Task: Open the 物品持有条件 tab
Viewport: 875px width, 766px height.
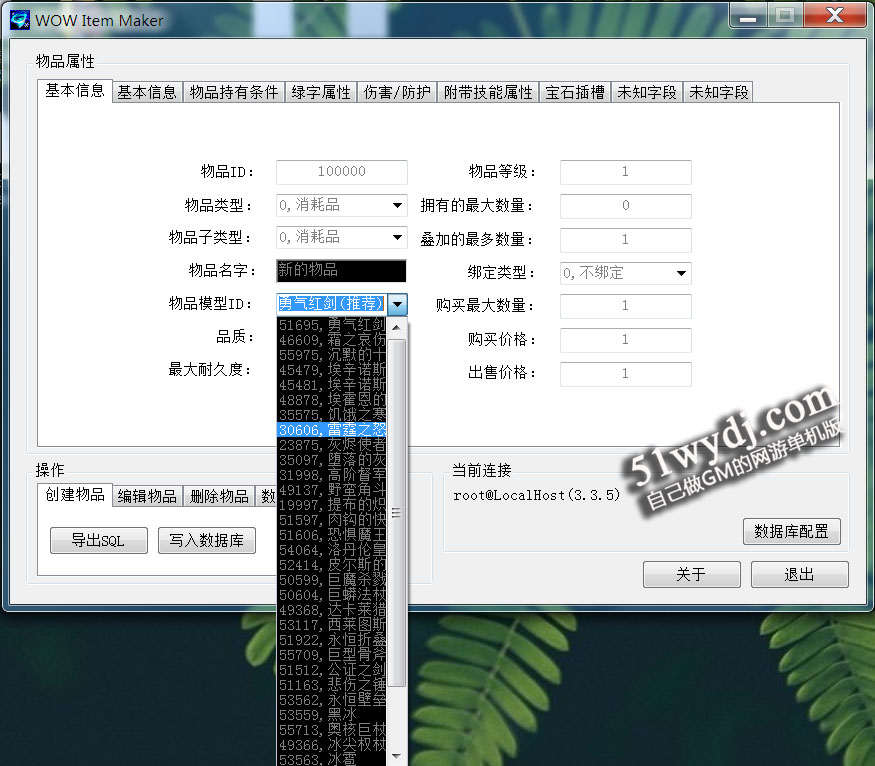Action: point(234,92)
